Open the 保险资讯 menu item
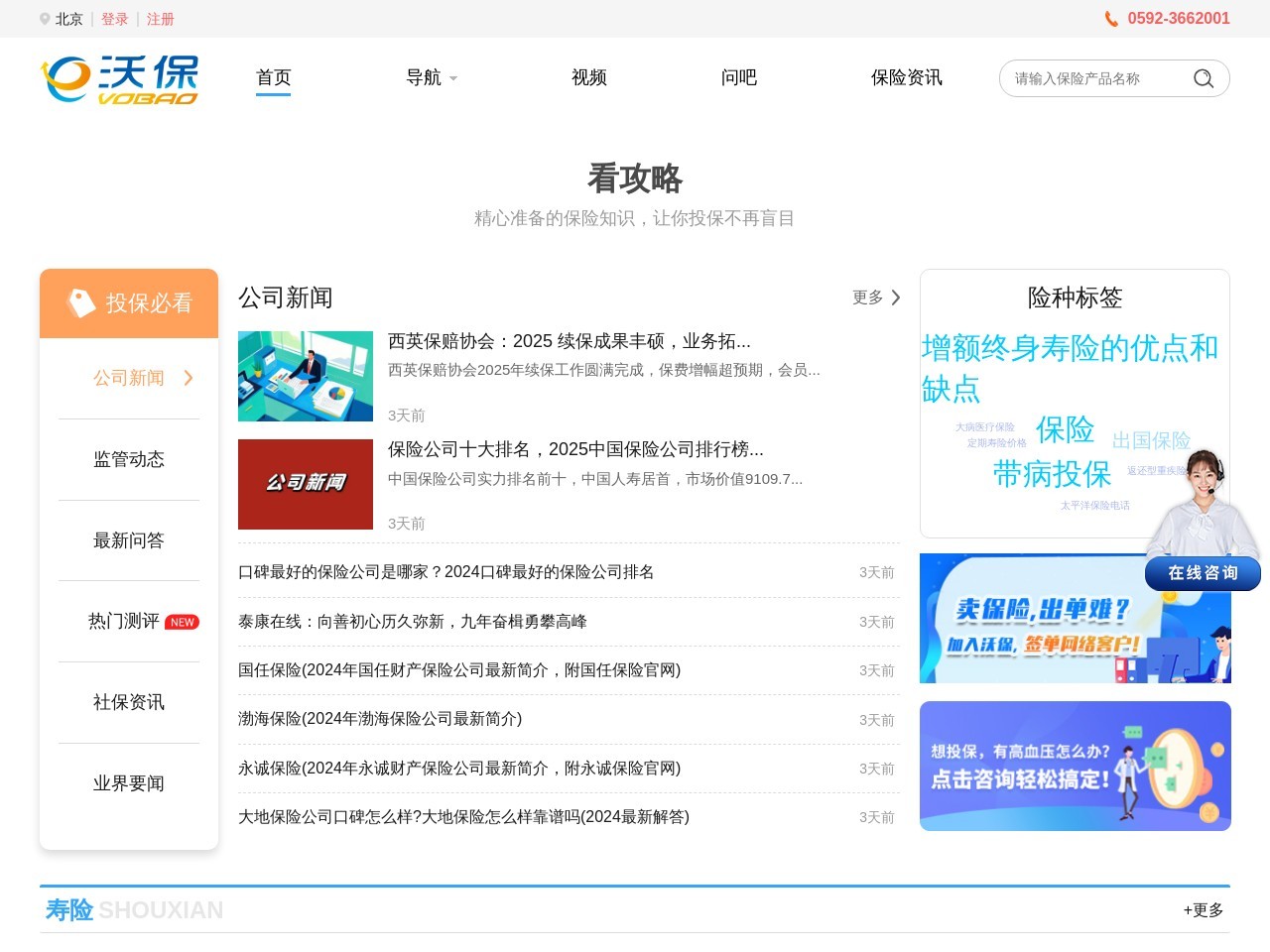The image size is (1270, 952). click(907, 77)
